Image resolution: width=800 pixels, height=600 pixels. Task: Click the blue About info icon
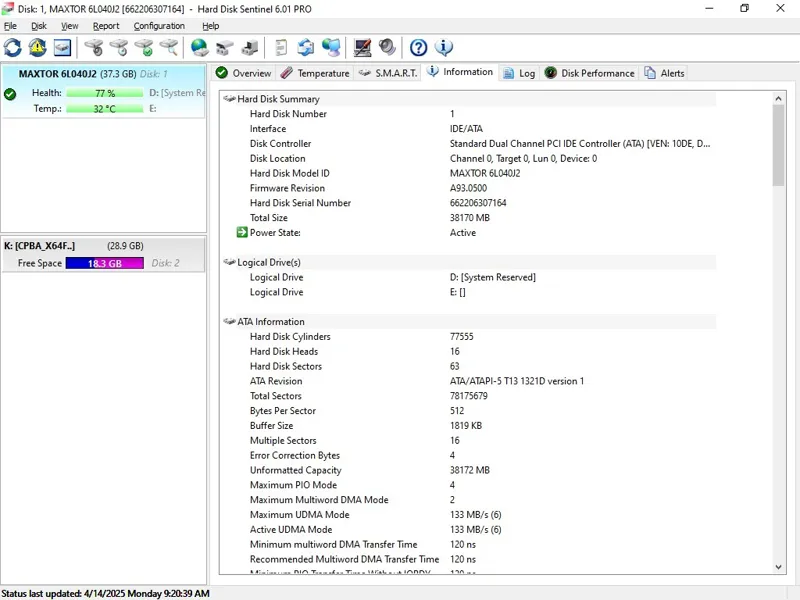pyautogui.click(x=444, y=48)
